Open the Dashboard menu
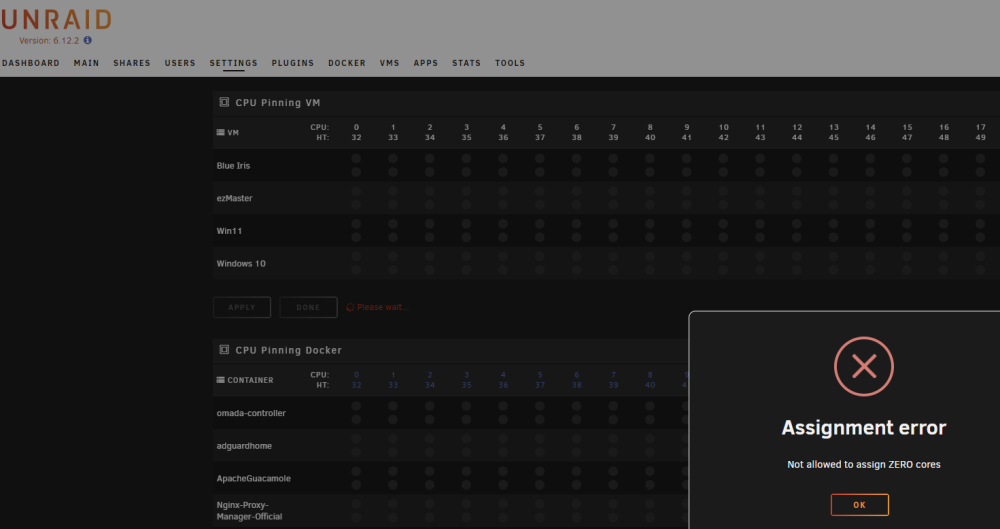This screenshot has height=529, width=1000. 31,63
